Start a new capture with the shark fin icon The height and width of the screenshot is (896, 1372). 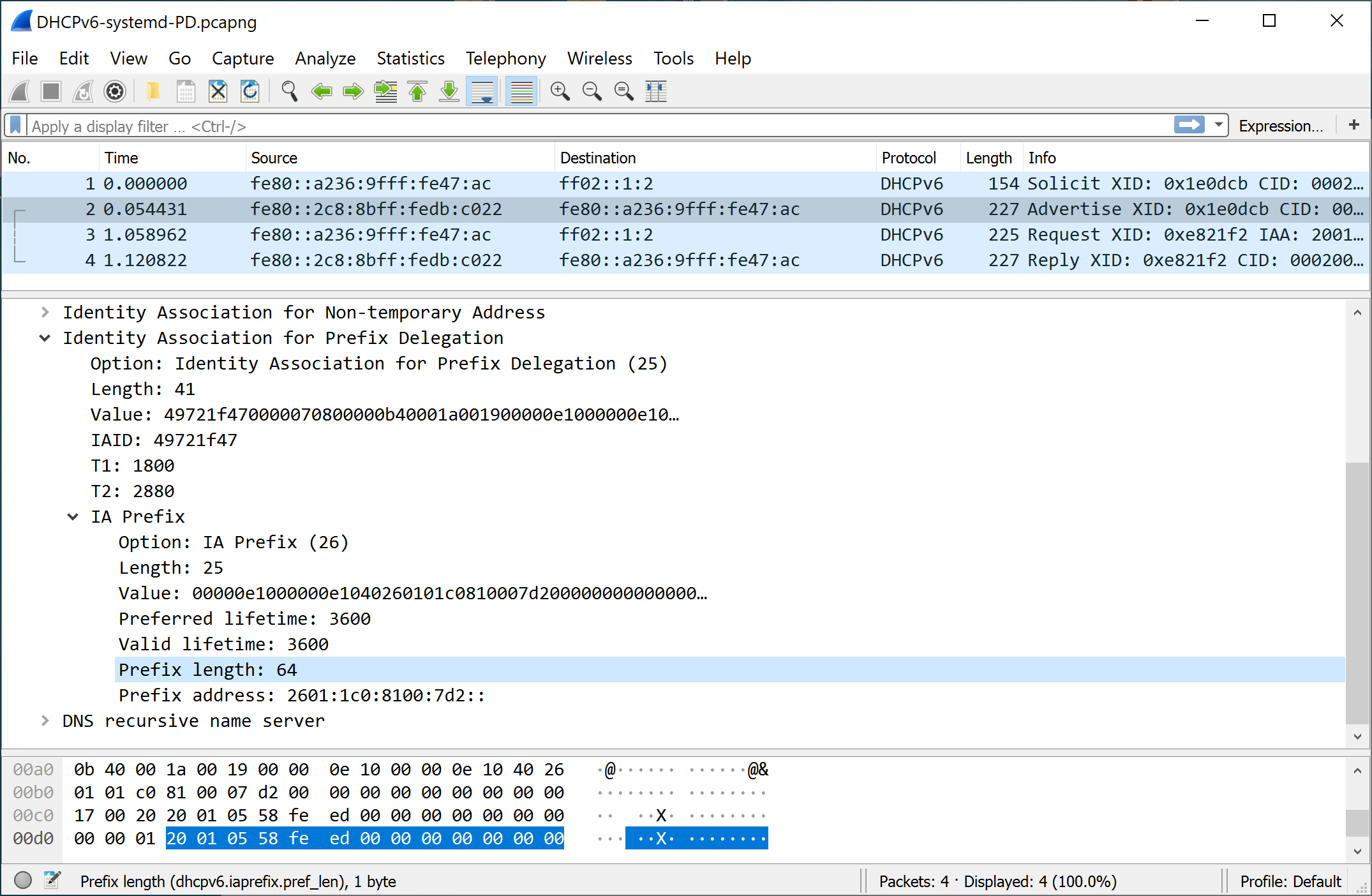coord(19,91)
